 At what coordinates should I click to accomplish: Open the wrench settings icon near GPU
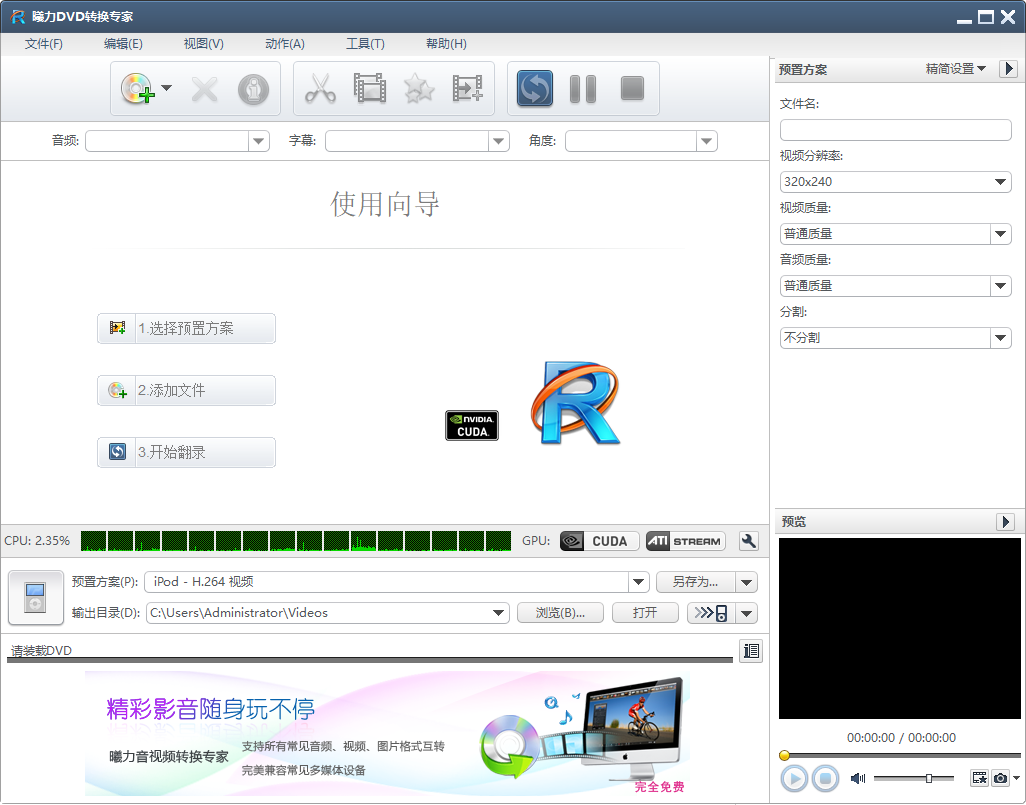point(749,541)
